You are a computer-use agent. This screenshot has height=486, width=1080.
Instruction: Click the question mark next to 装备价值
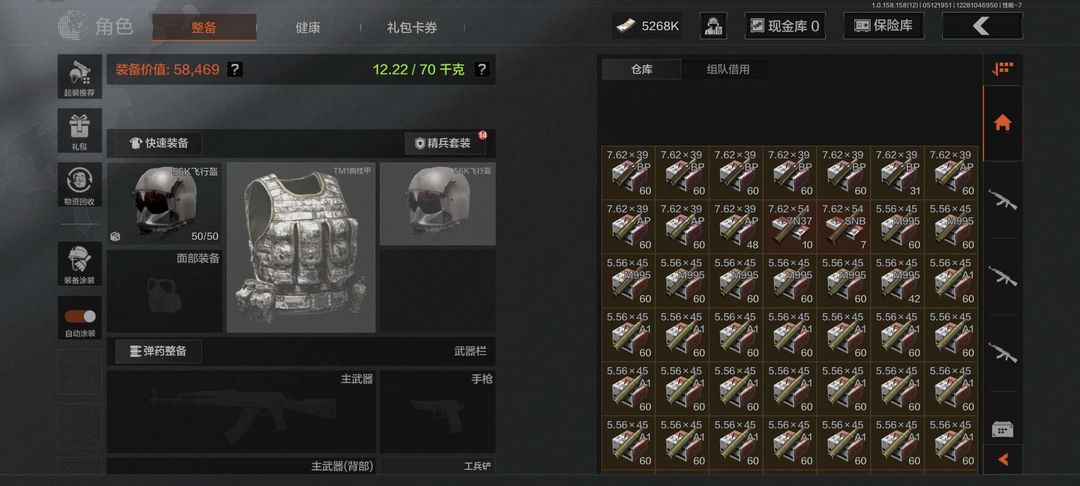[x=234, y=70]
